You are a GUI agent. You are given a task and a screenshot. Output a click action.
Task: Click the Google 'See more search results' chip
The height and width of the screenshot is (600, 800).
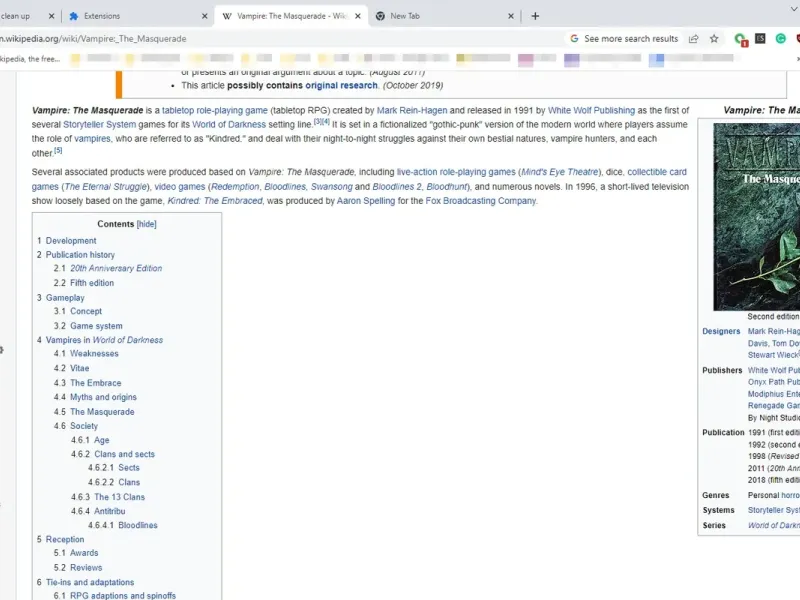(x=624, y=39)
